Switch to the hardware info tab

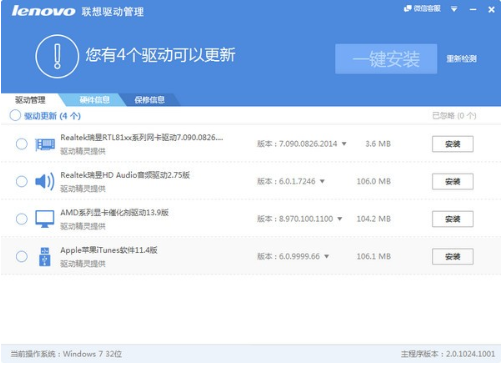(x=94, y=100)
